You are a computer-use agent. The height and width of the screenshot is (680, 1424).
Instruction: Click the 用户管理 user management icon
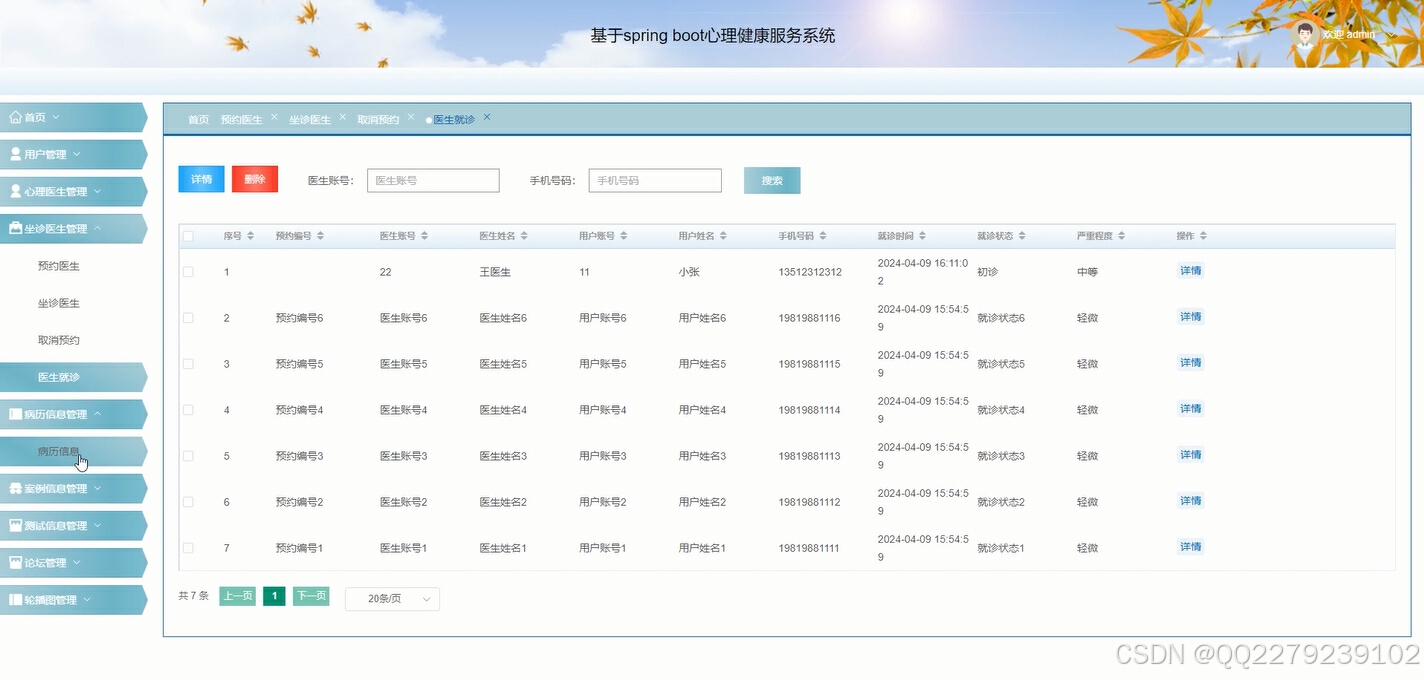(x=15, y=153)
